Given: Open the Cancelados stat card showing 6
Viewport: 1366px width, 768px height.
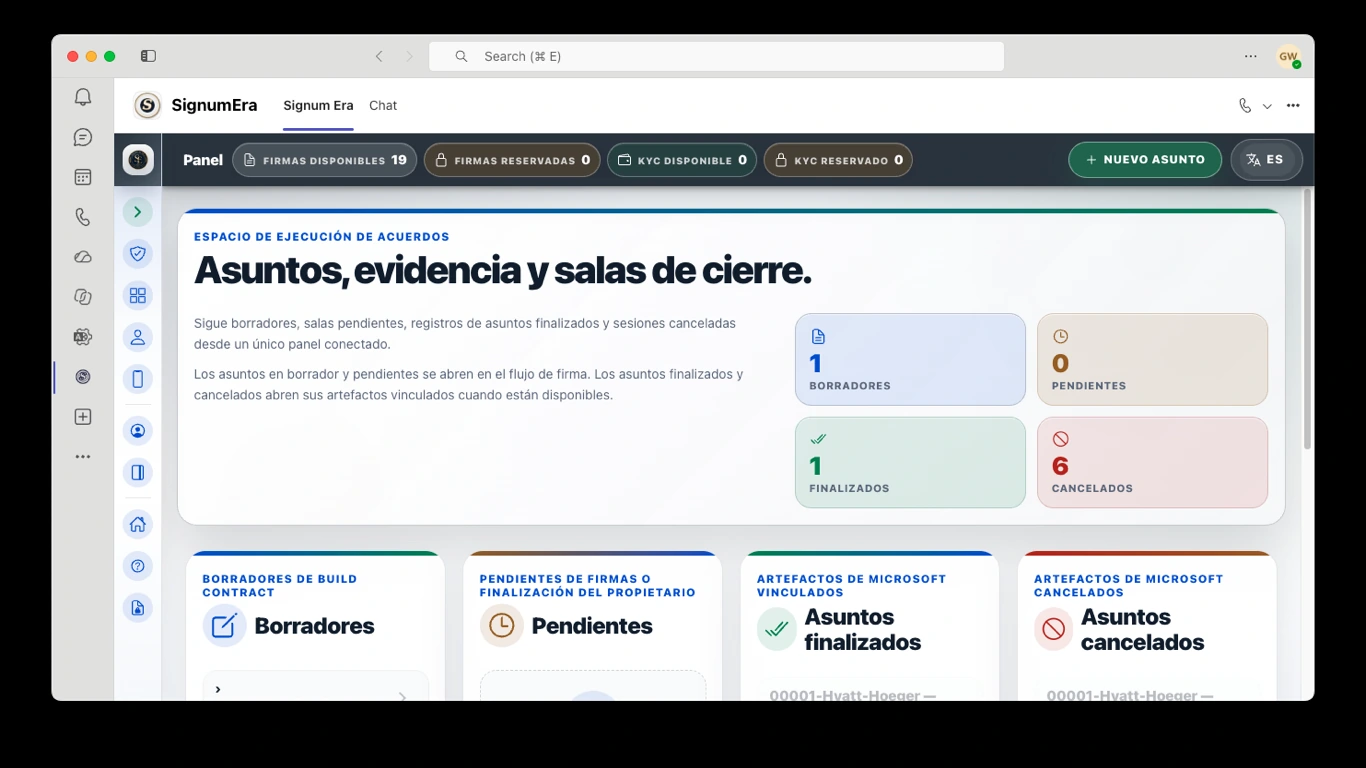Looking at the screenshot, I should [x=1152, y=462].
